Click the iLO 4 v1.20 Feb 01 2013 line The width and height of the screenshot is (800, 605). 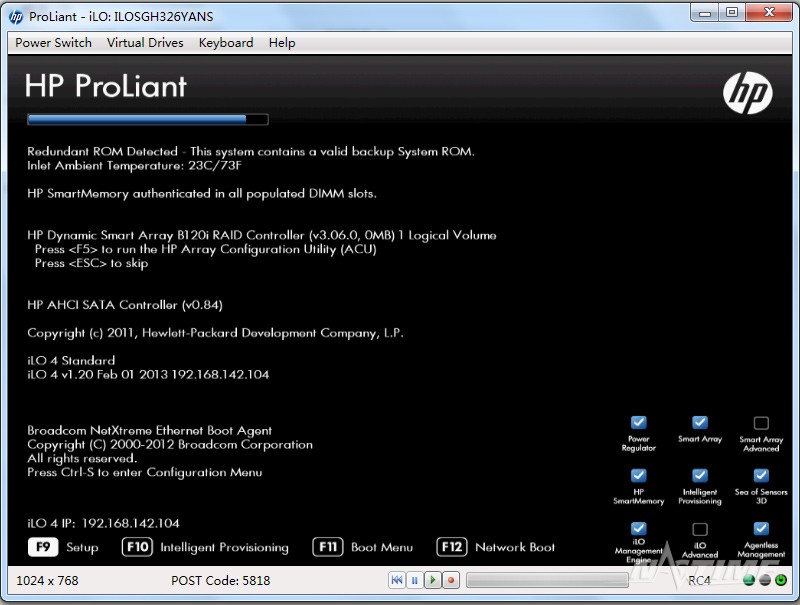pos(148,374)
